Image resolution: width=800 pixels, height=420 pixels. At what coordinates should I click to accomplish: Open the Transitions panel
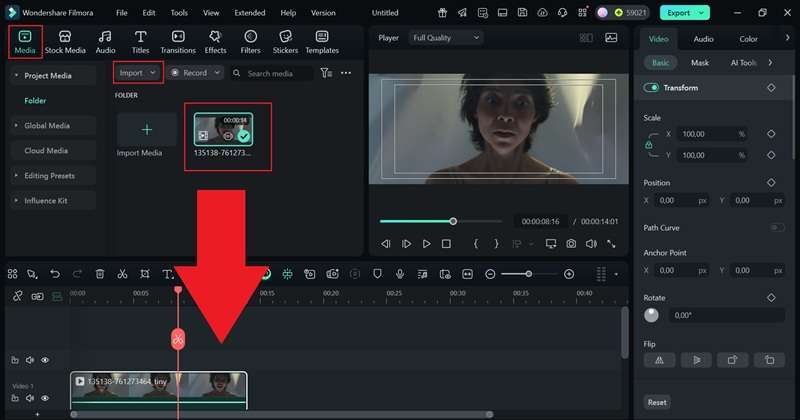coord(178,42)
